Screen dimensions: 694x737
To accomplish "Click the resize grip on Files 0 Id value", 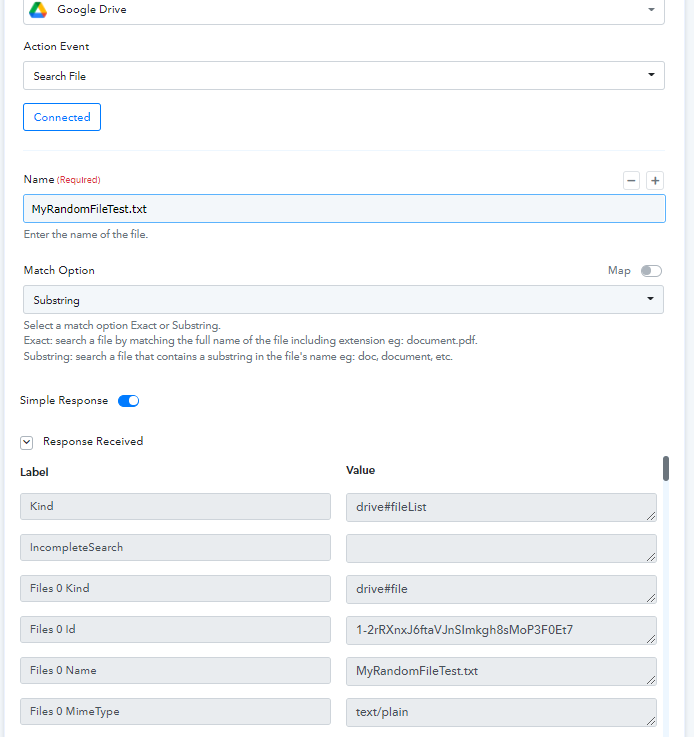I will point(651,639).
